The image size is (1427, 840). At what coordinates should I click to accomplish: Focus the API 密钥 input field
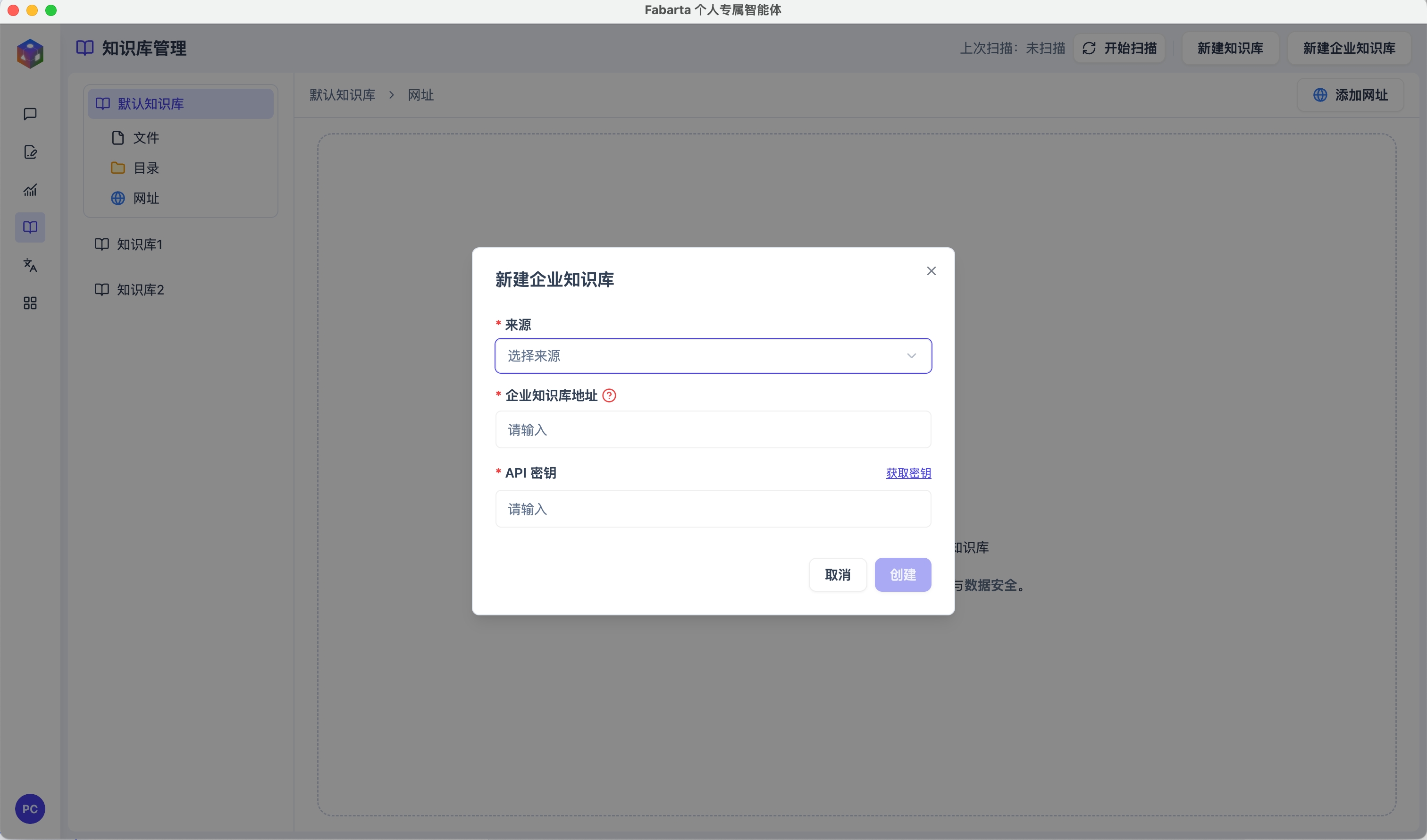[x=713, y=509]
